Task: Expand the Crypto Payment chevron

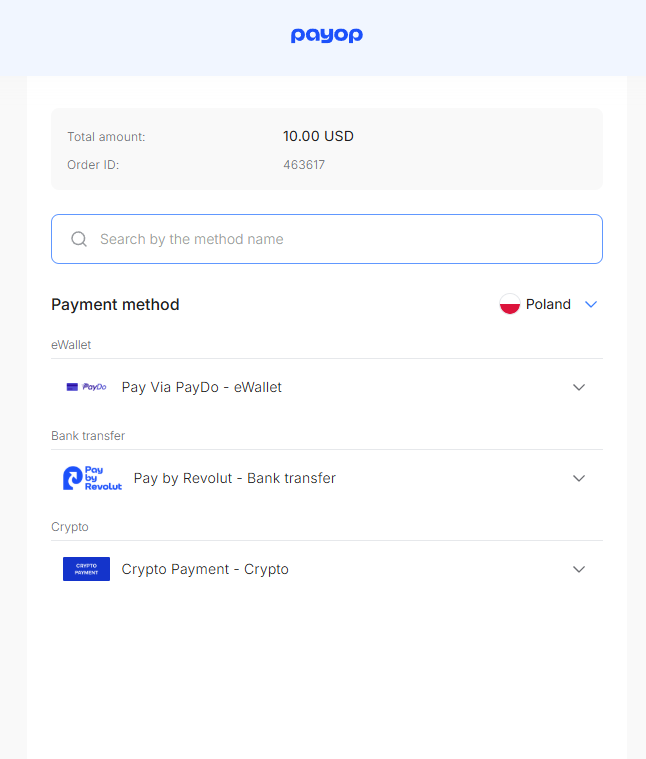Action: (579, 569)
